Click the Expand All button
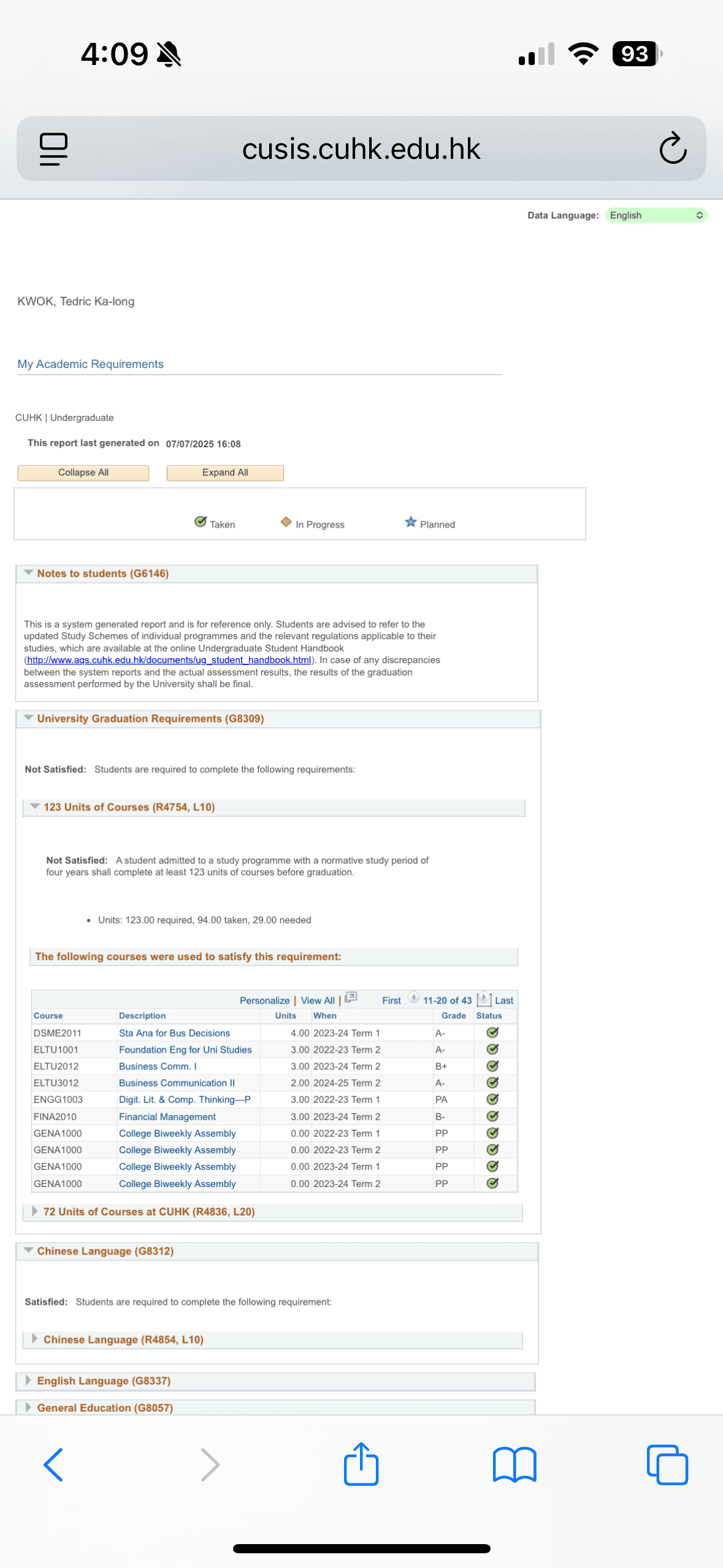723x1568 pixels. click(225, 472)
